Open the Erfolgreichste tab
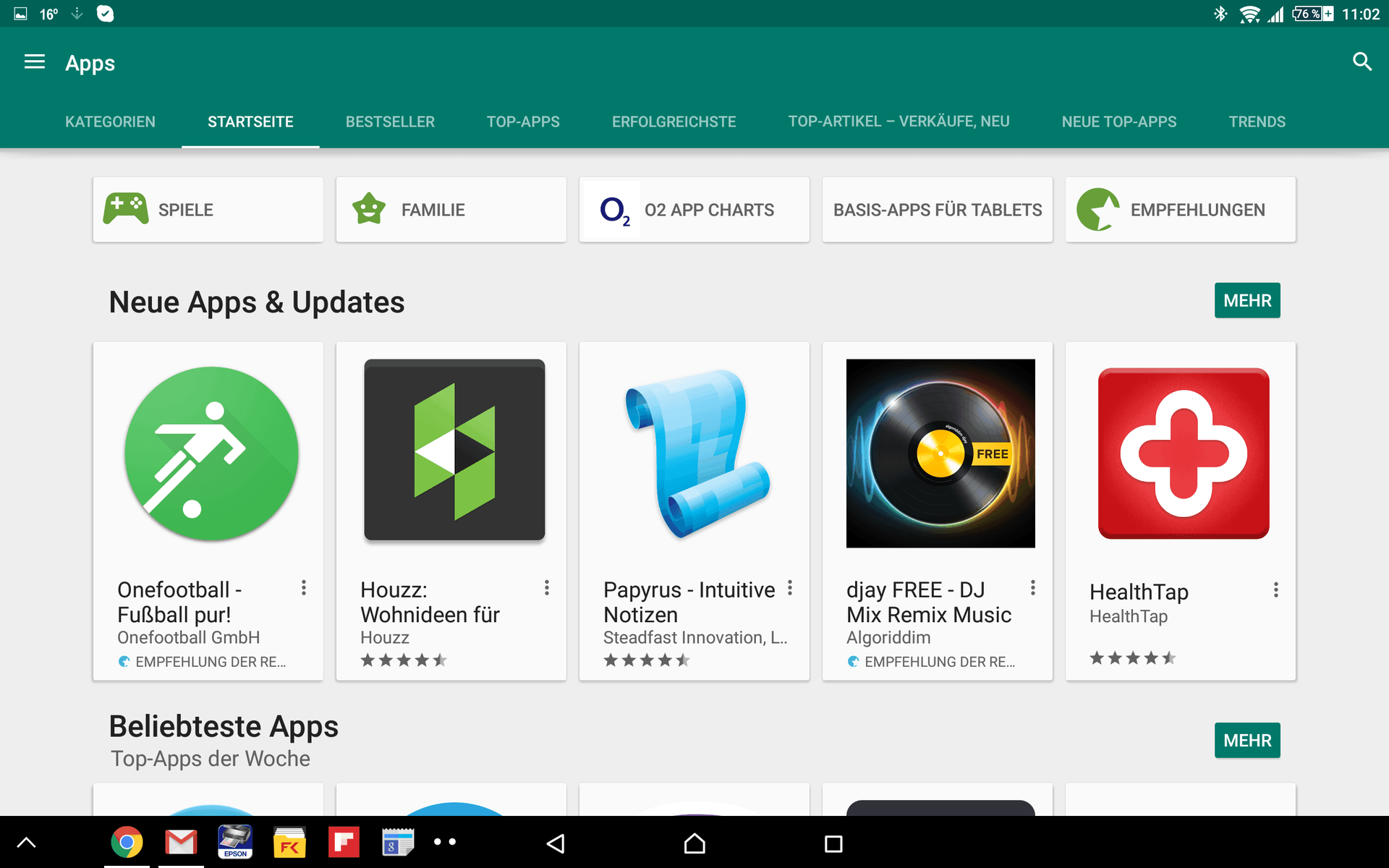Screen dimensions: 1389x868 pyautogui.click(x=674, y=122)
